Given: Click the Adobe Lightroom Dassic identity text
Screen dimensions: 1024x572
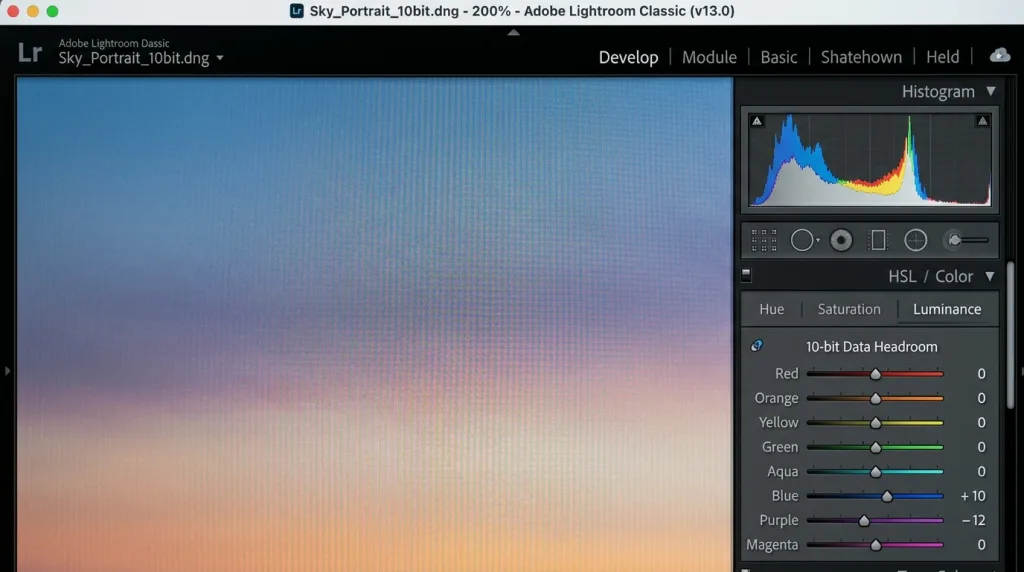Looking at the screenshot, I should click(x=114, y=43).
